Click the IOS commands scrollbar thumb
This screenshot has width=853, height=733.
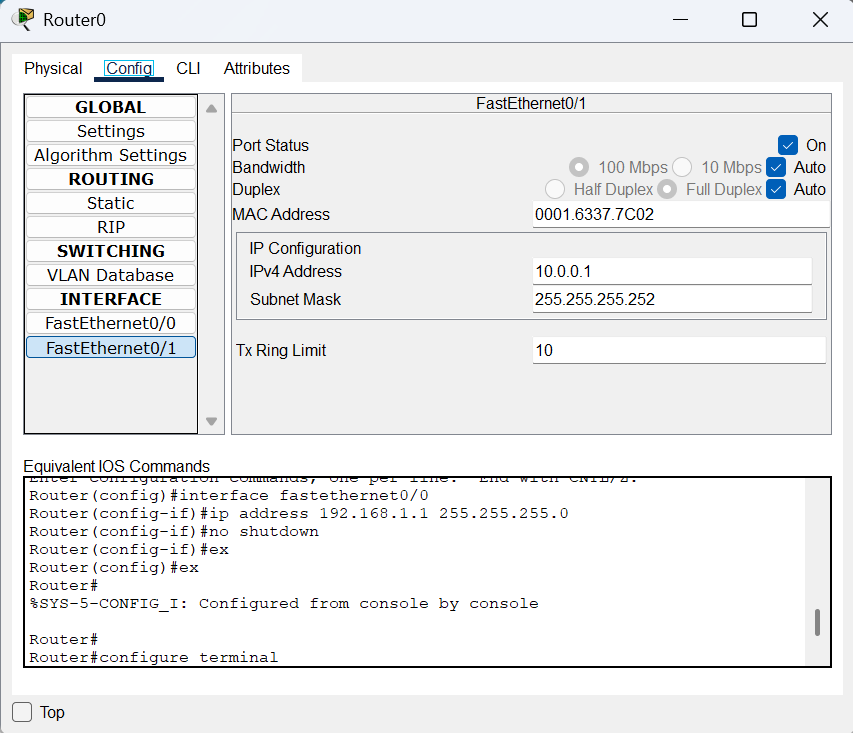(x=817, y=622)
